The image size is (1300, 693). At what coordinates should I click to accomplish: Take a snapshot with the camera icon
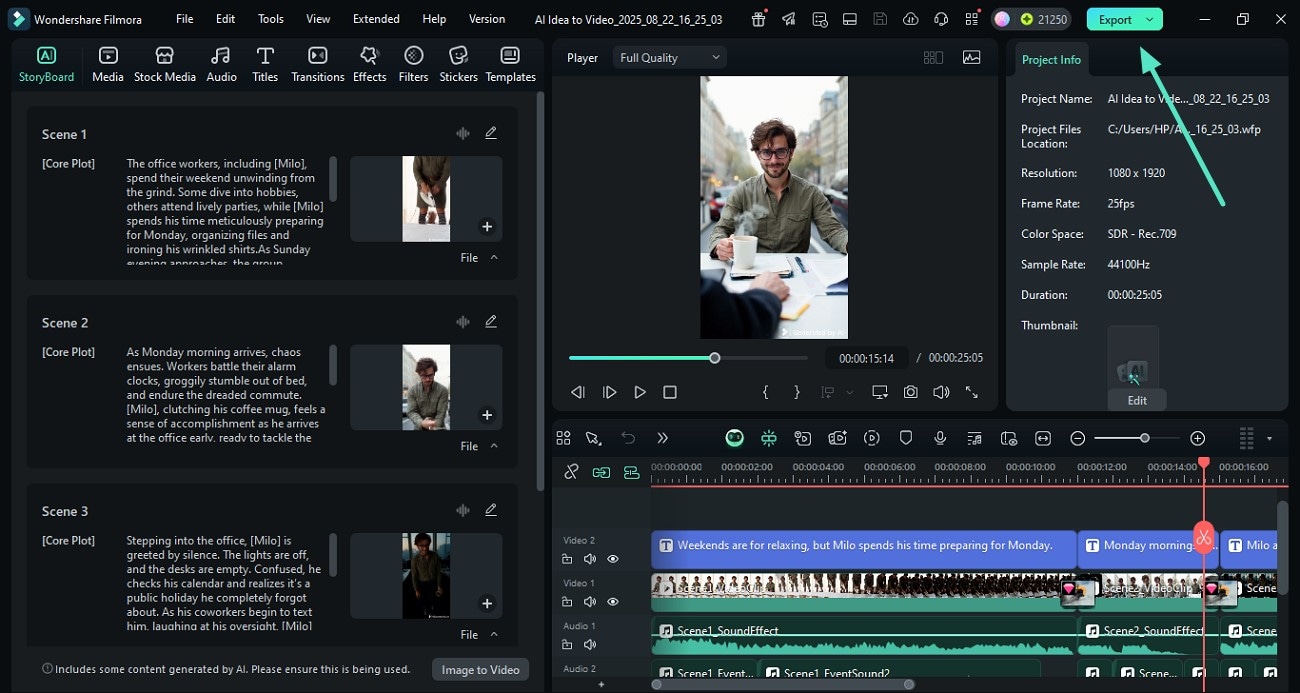pyautogui.click(x=910, y=392)
